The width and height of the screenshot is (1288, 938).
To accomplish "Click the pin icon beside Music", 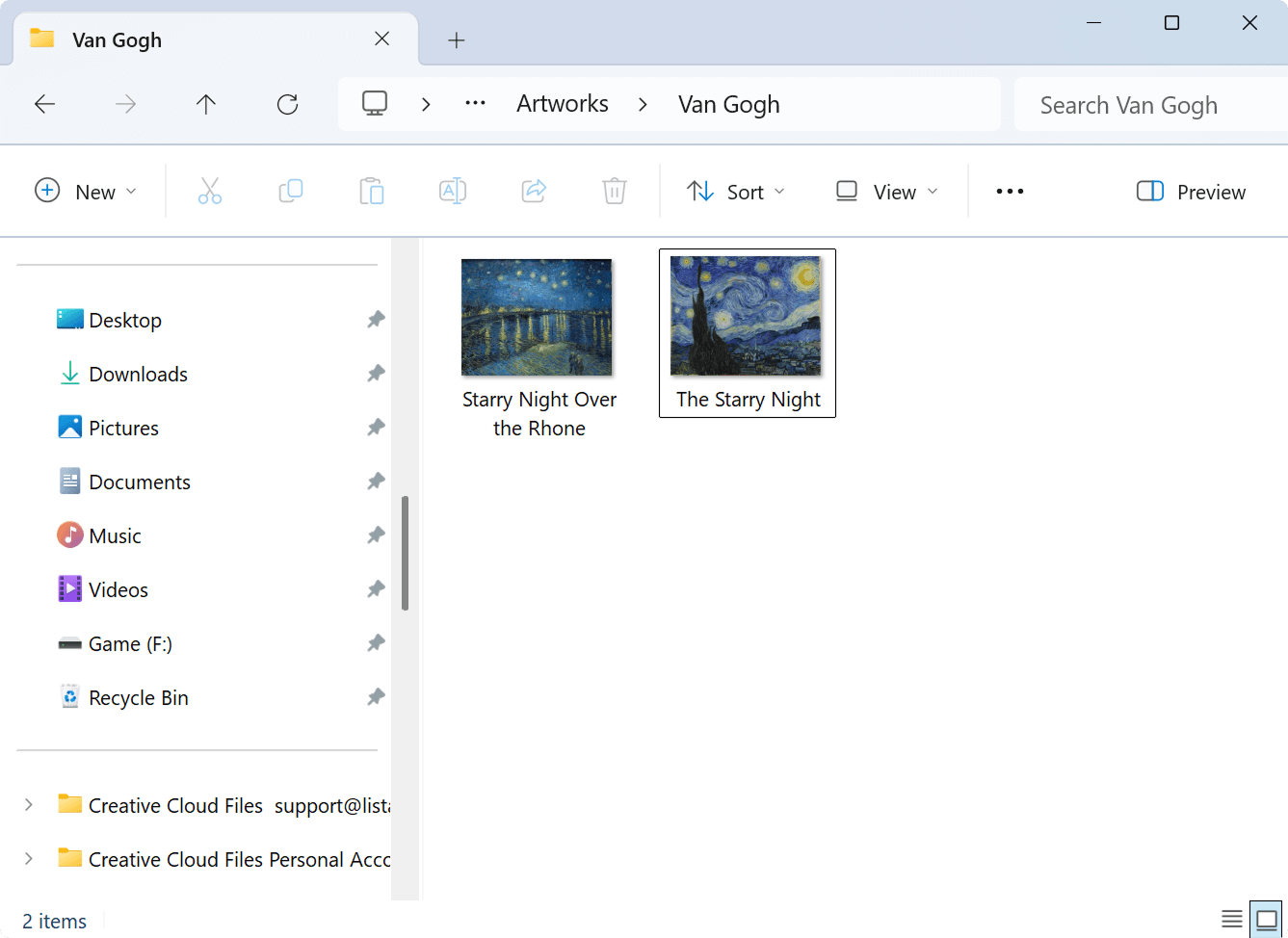I will tap(376, 535).
